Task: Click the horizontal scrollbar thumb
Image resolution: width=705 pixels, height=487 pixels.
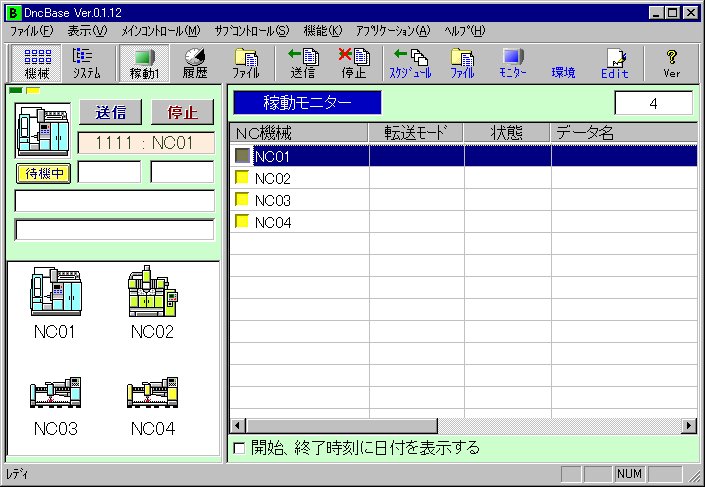Action: point(341,425)
